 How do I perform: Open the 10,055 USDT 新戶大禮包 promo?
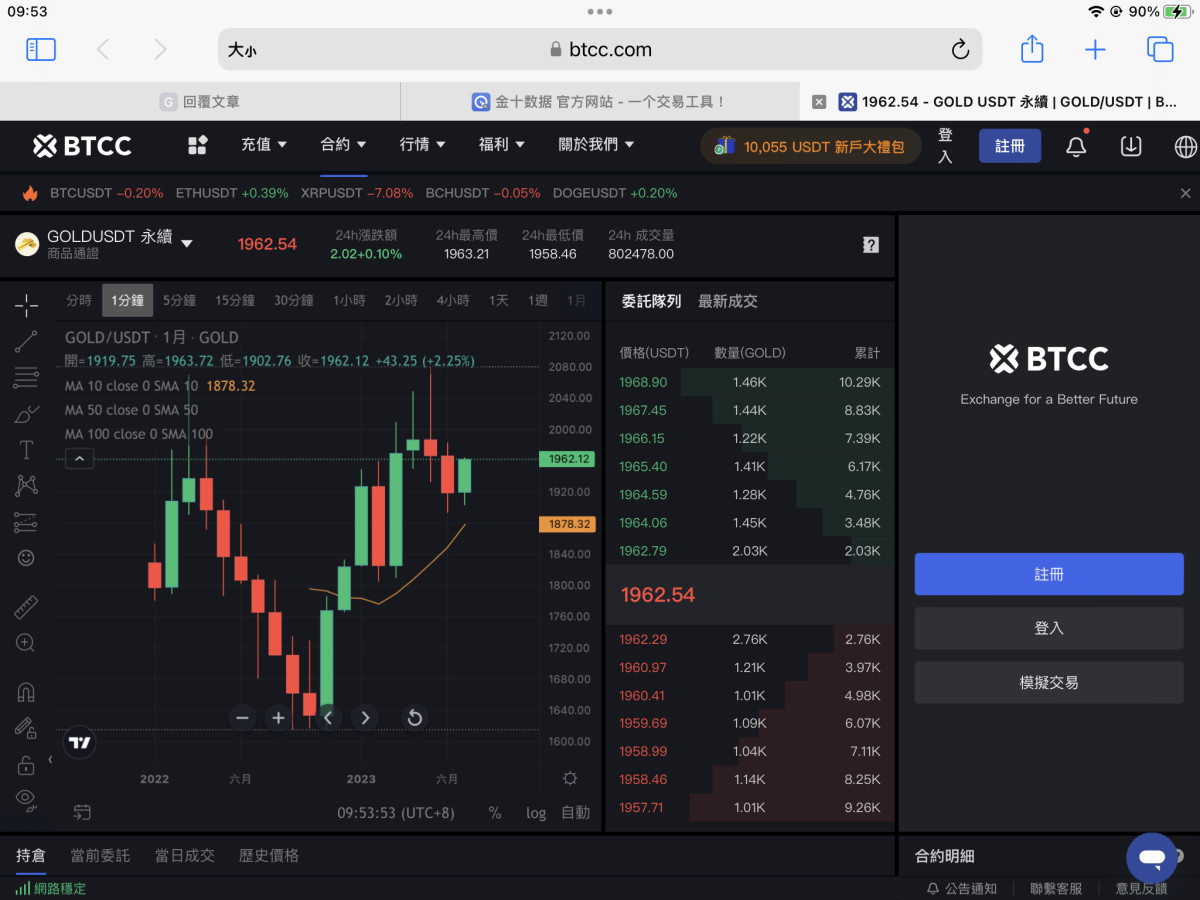point(810,146)
